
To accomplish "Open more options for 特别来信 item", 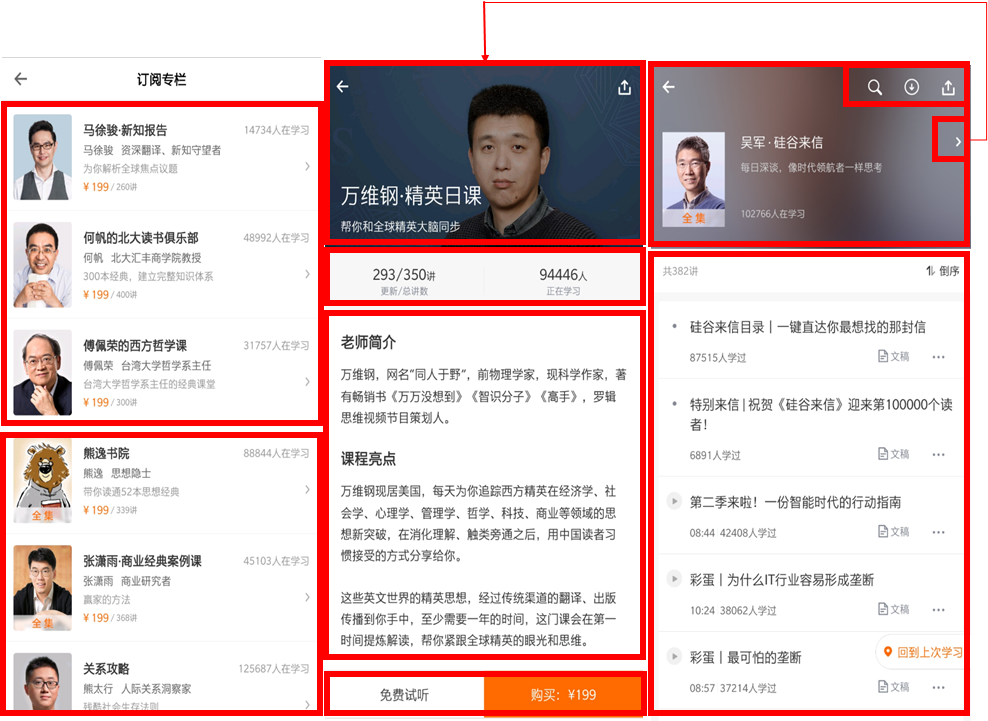I will pyautogui.click(x=938, y=454).
